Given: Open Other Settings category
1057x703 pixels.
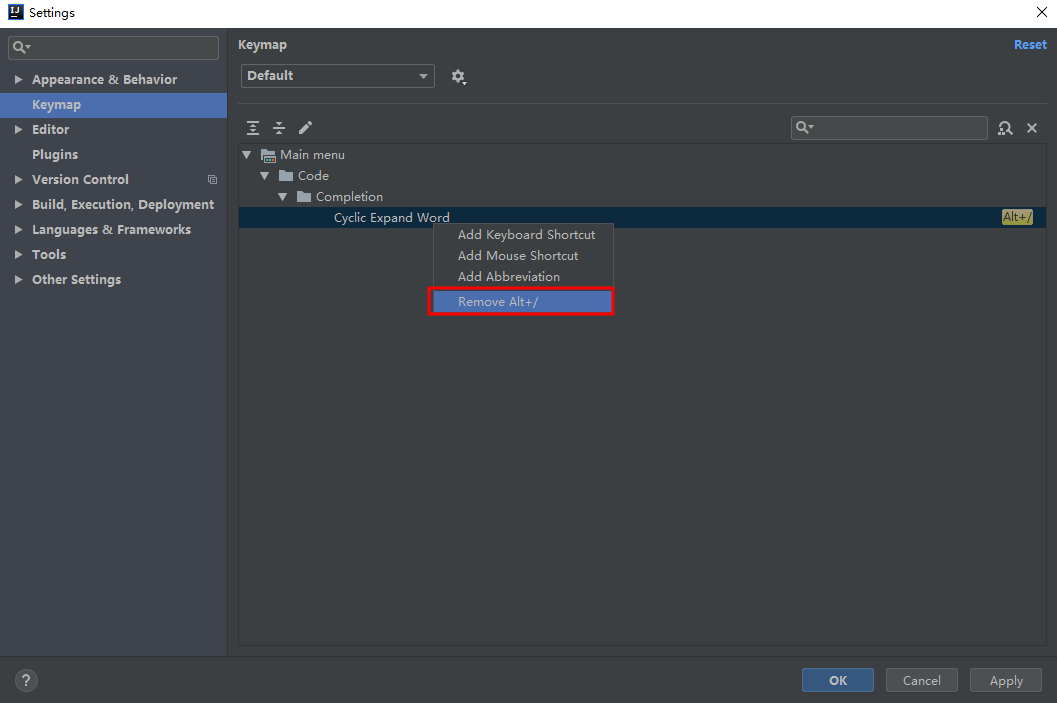Looking at the screenshot, I should [x=77, y=279].
